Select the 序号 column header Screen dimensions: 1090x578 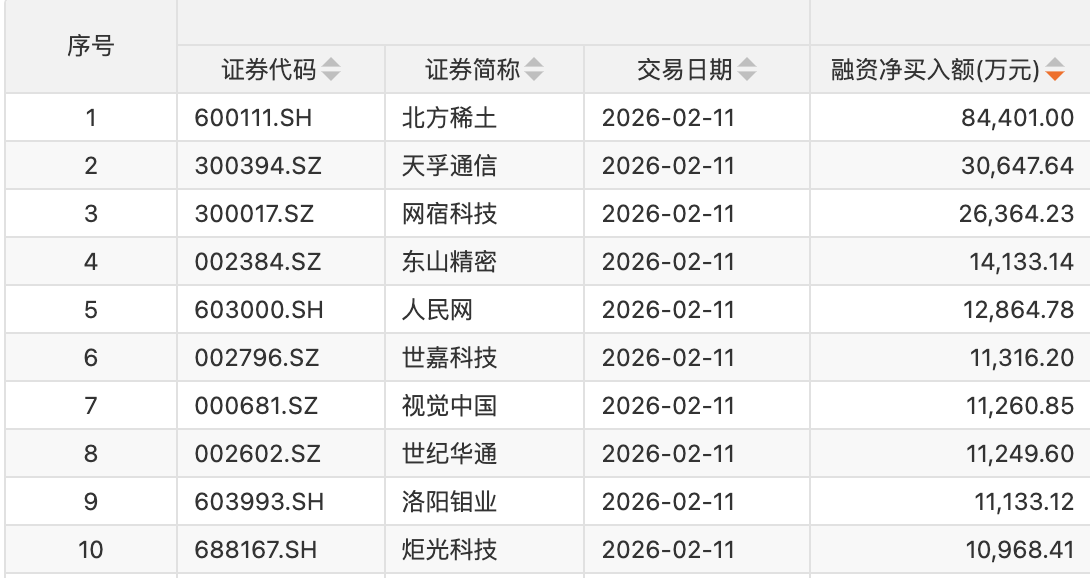[x=90, y=44]
